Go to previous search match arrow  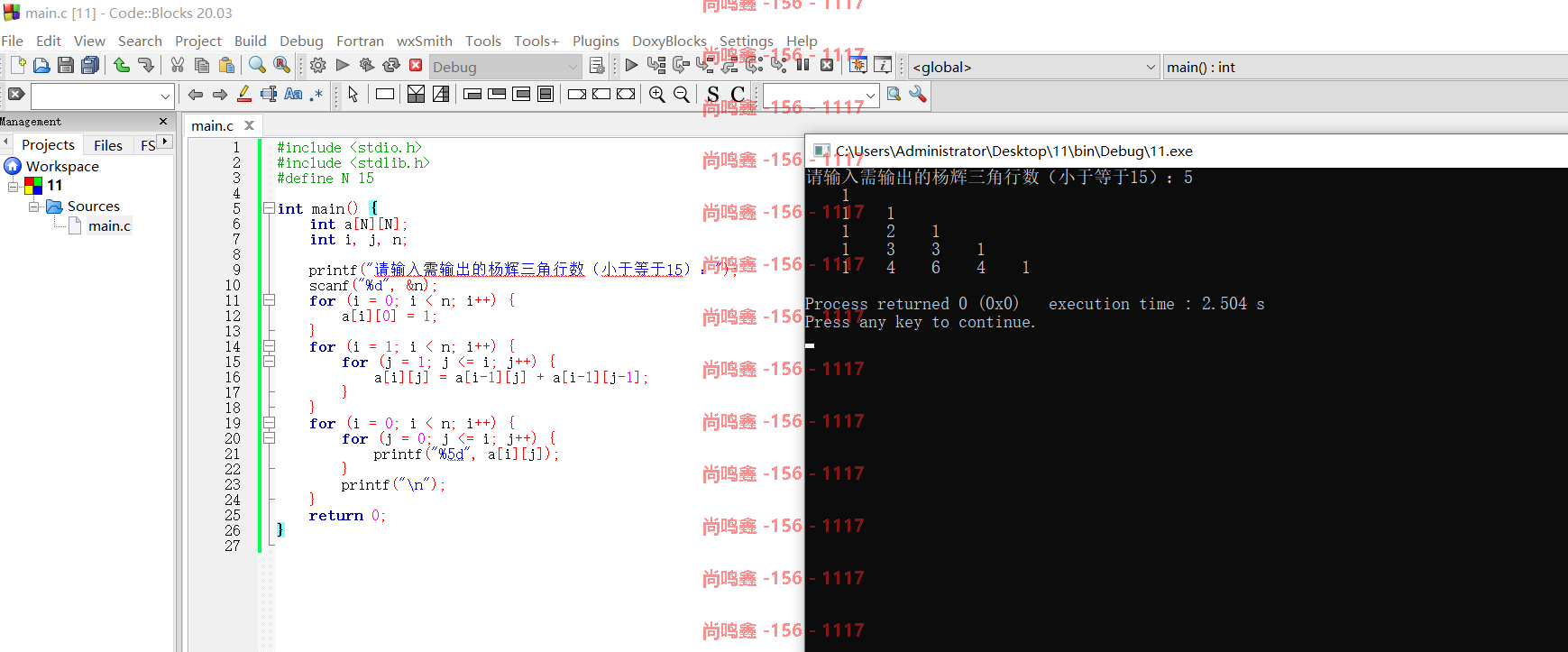pyautogui.click(x=196, y=94)
